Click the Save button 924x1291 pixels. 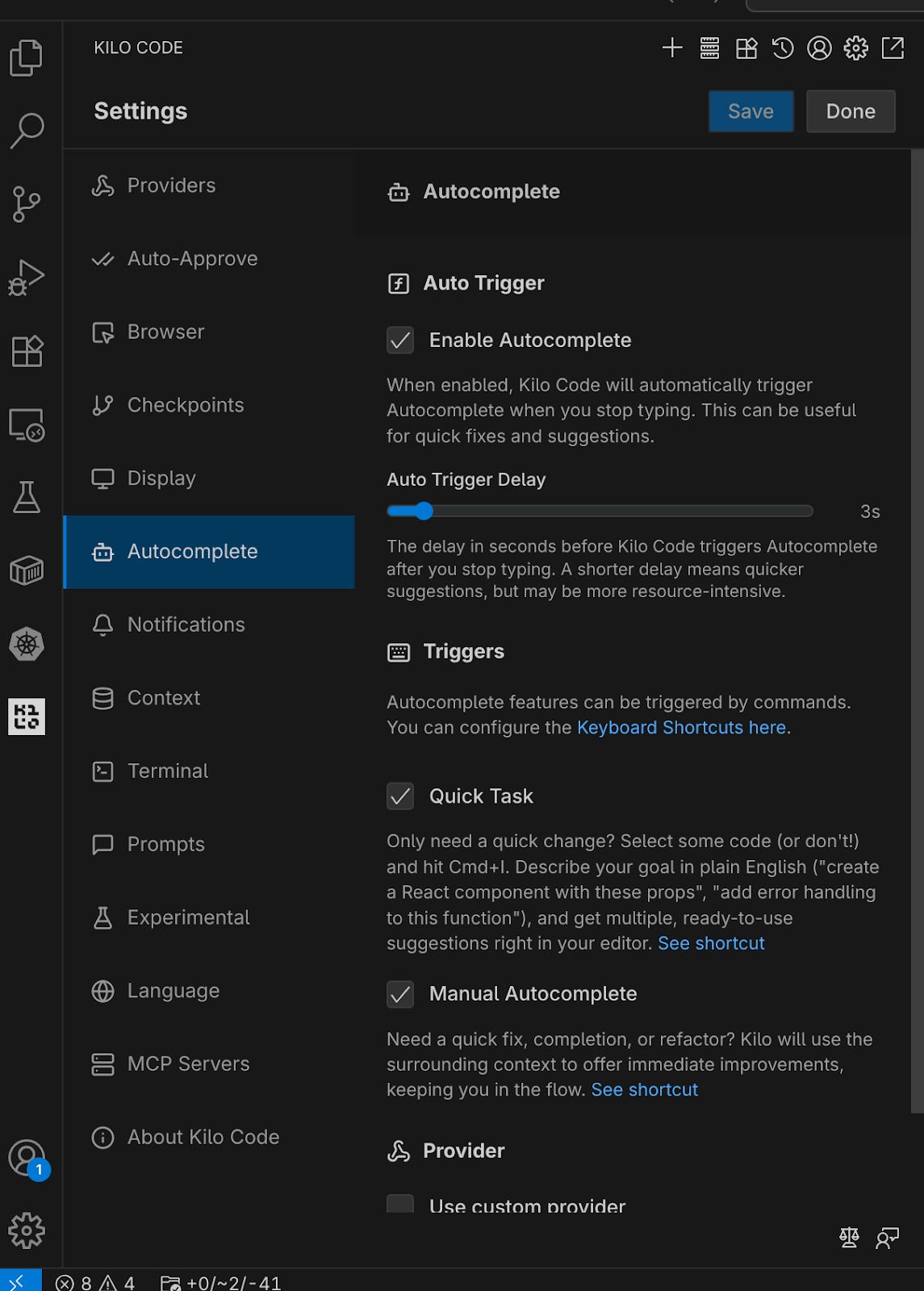(x=750, y=111)
